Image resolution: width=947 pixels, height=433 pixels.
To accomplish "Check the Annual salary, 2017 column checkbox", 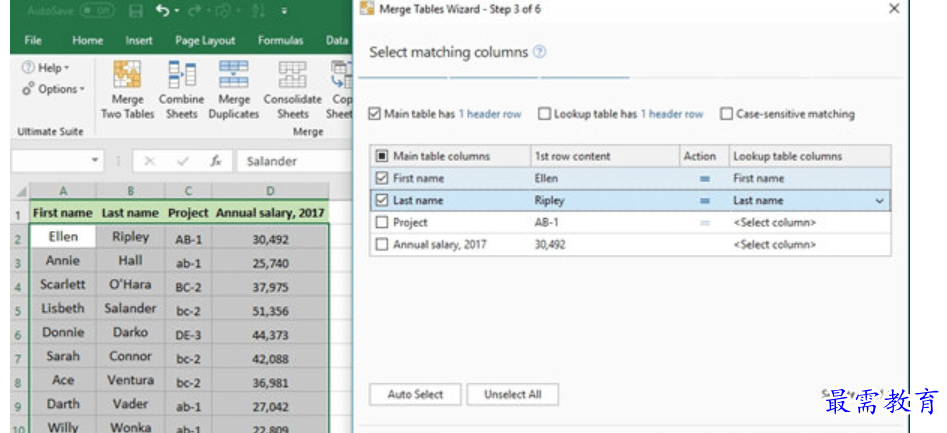I will (x=382, y=245).
